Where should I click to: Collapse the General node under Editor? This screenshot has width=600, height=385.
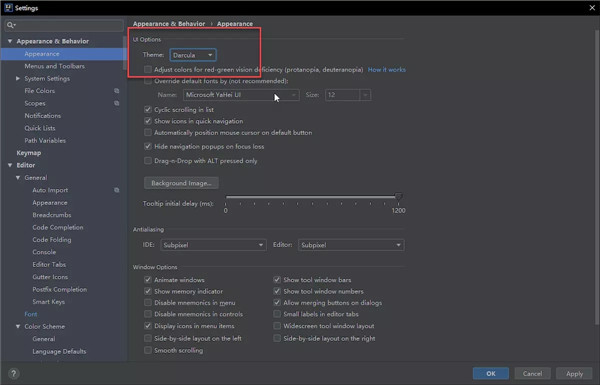point(18,178)
